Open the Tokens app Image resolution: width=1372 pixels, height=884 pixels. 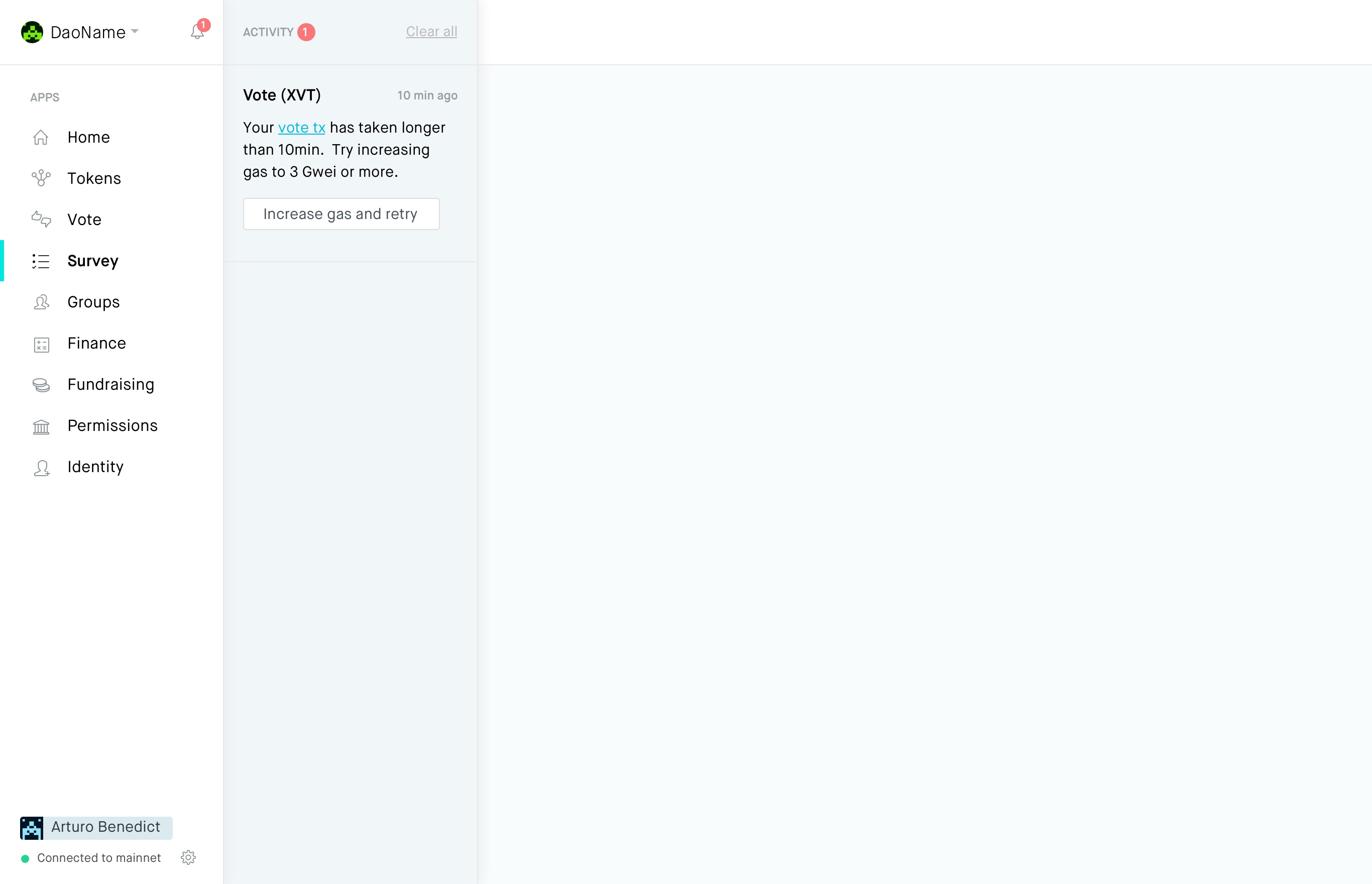94,178
